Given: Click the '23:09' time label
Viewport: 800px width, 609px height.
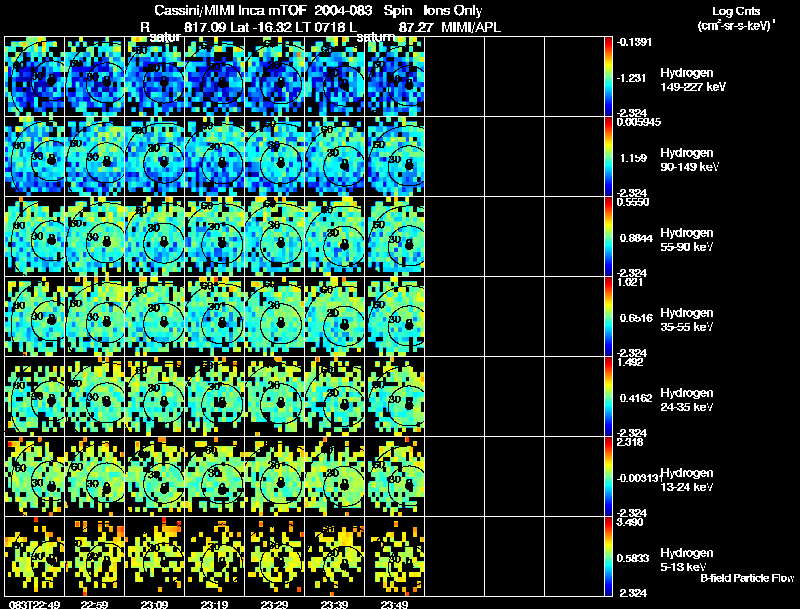Looking at the screenshot, I should point(155,605).
